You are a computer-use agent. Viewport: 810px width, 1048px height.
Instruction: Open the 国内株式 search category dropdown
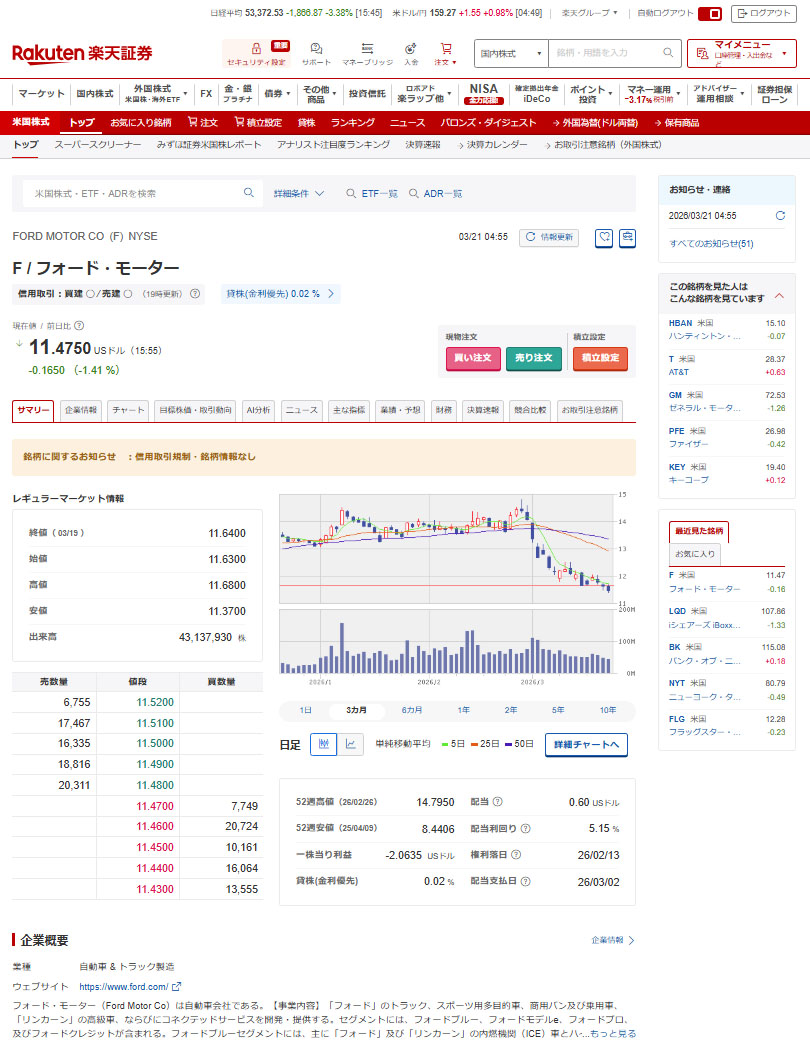[511, 53]
